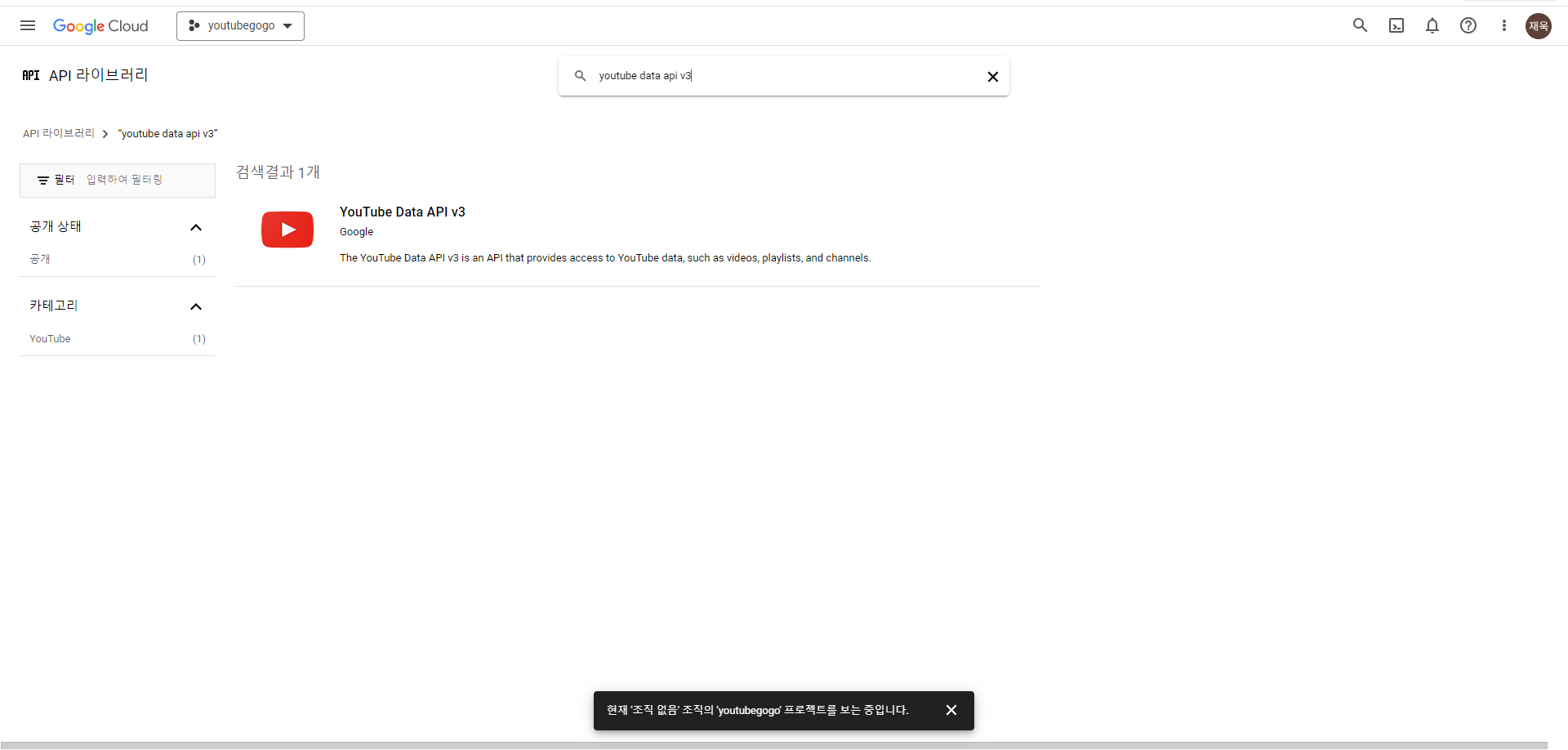Click the horizontal scrollbar at bottom
This screenshot has width=1568, height=750.
[x=773, y=745]
